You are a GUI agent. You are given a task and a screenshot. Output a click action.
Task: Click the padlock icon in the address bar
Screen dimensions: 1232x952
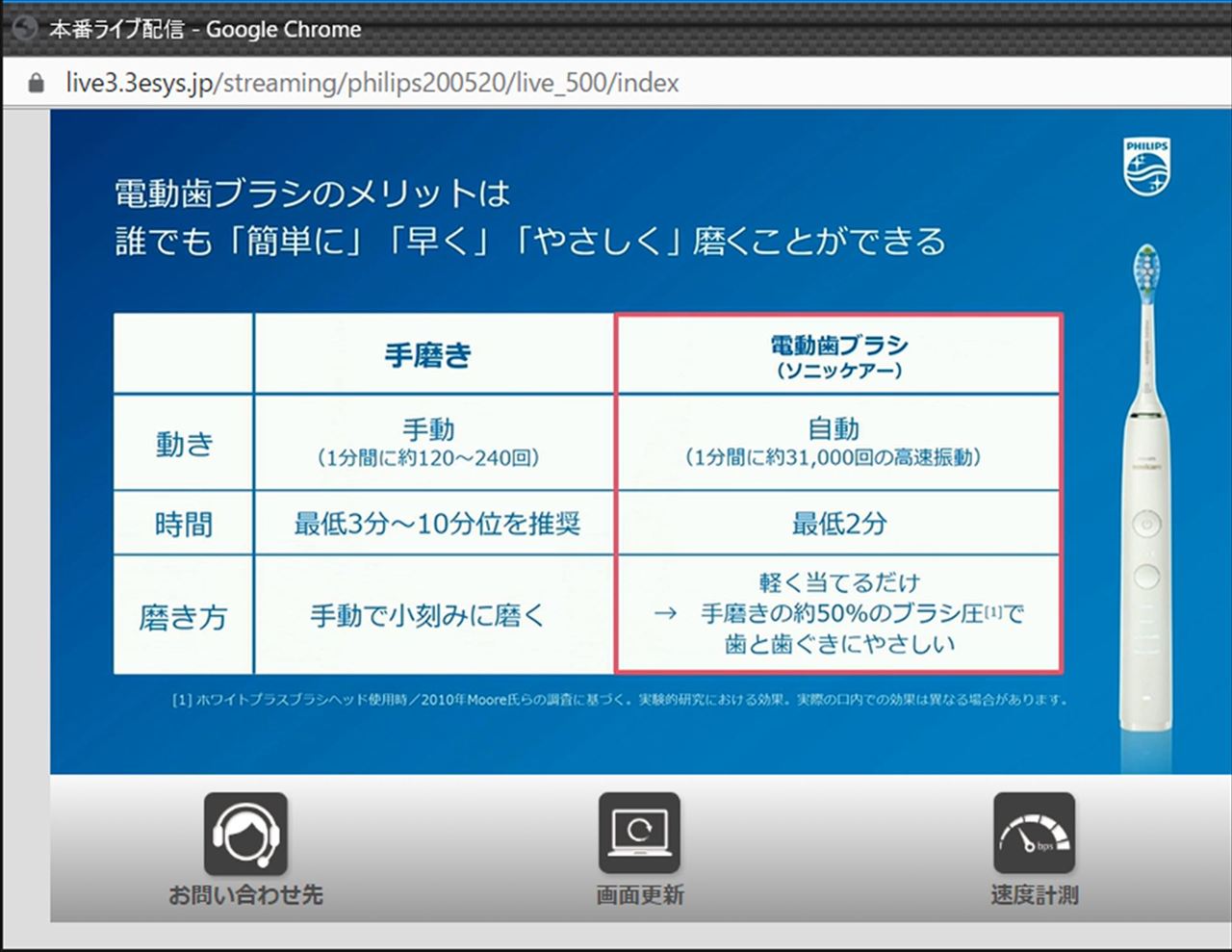click(37, 84)
